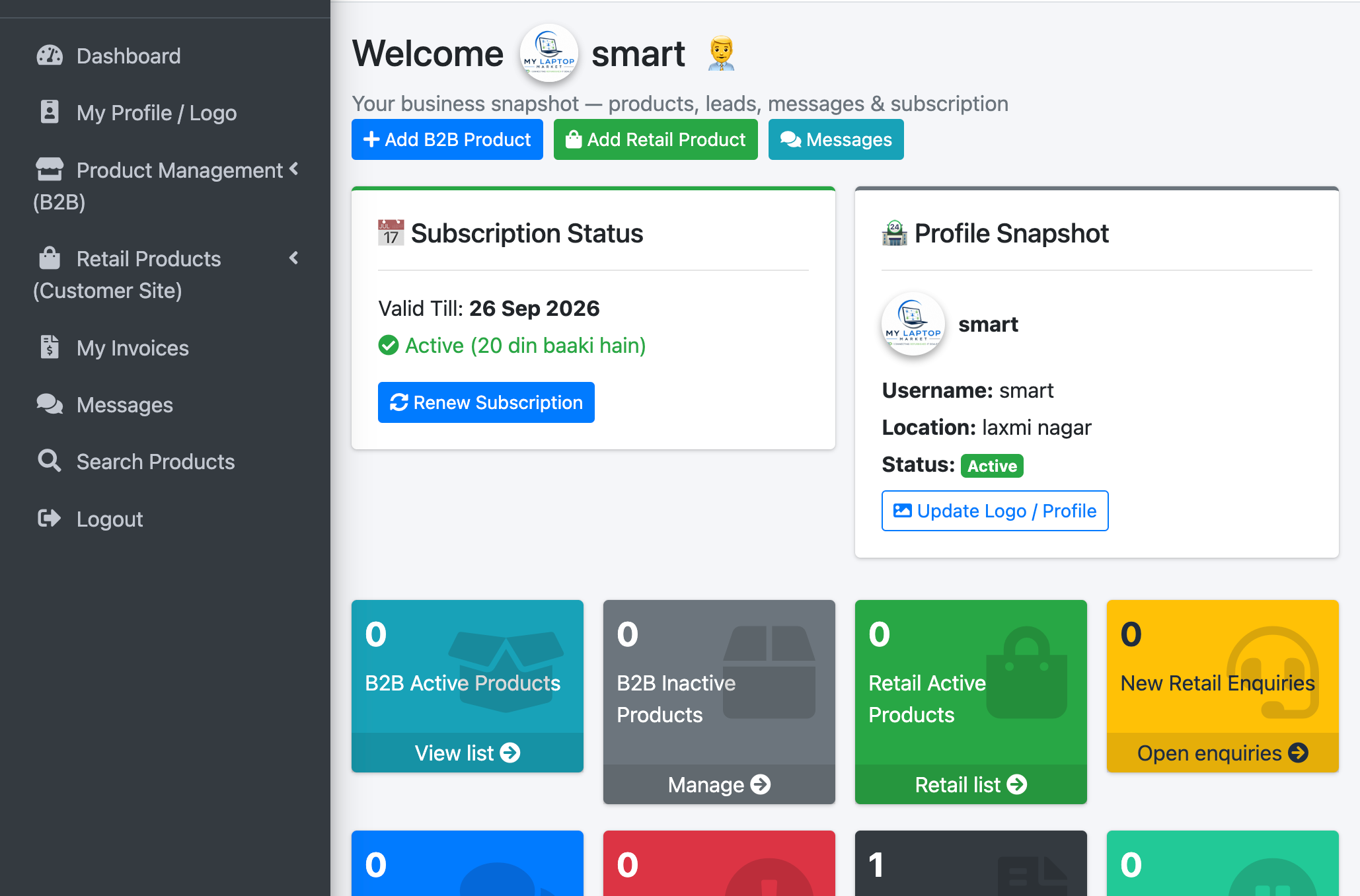Go to Dashboard in sidebar
1360x896 pixels.
(165, 56)
